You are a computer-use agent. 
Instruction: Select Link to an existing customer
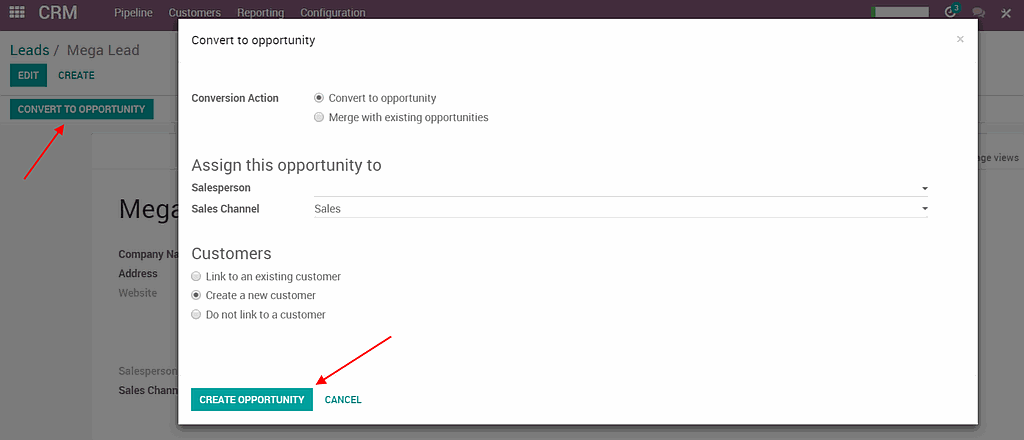[196, 276]
